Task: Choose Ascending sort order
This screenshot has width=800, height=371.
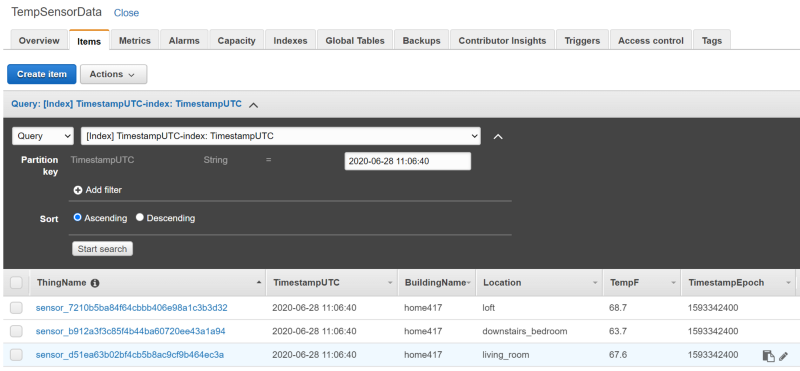Action: (78, 217)
